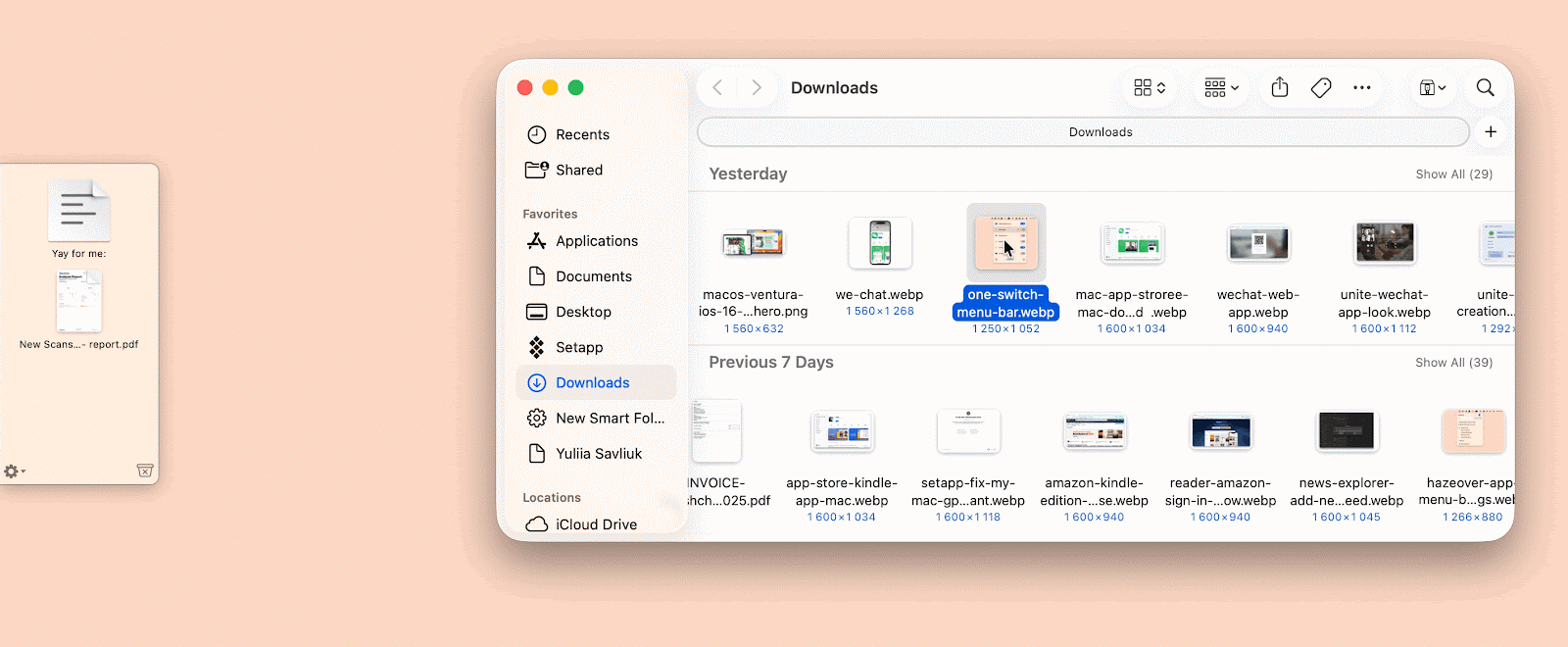
Task: Click the Shared folder icon
Action: 537,170
